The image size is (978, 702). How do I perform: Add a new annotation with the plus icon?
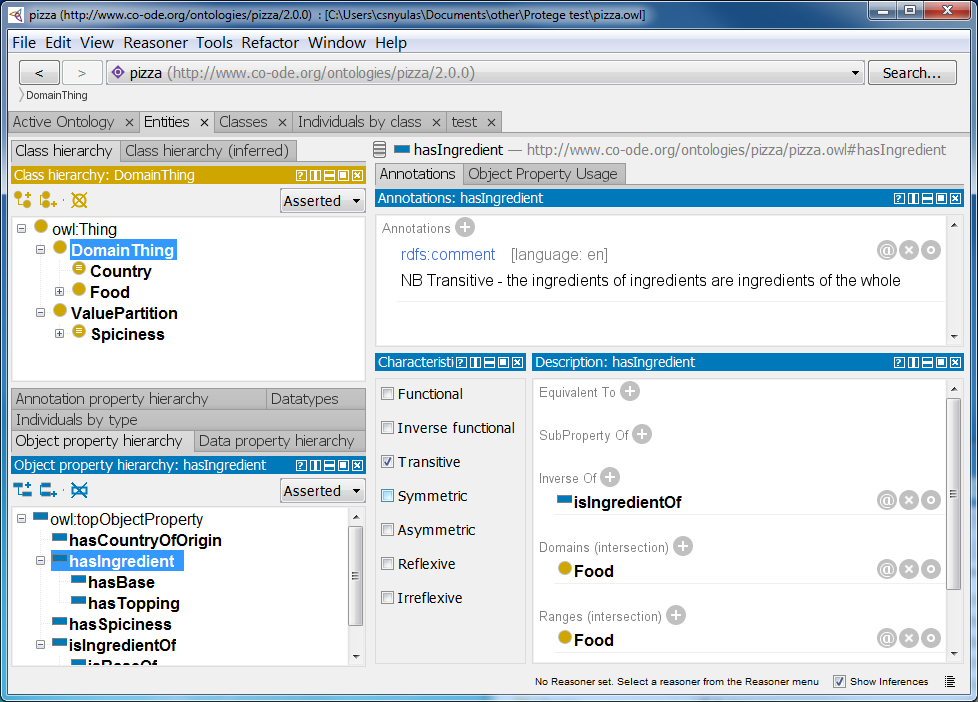click(x=463, y=228)
